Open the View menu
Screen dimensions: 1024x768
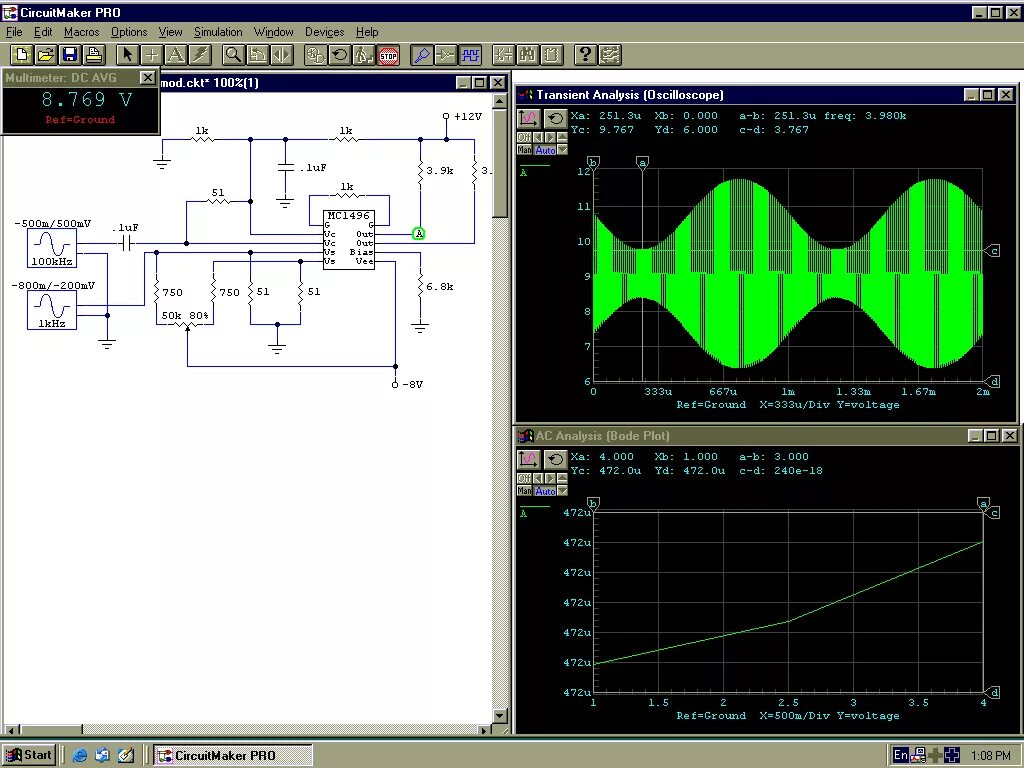click(170, 32)
